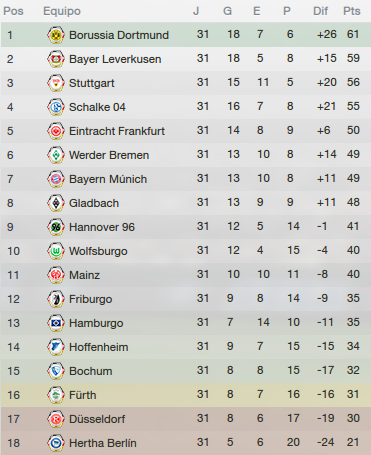Sort table by Pts column header
The width and height of the screenshot is (371, 455).
[x=352, y=11]
